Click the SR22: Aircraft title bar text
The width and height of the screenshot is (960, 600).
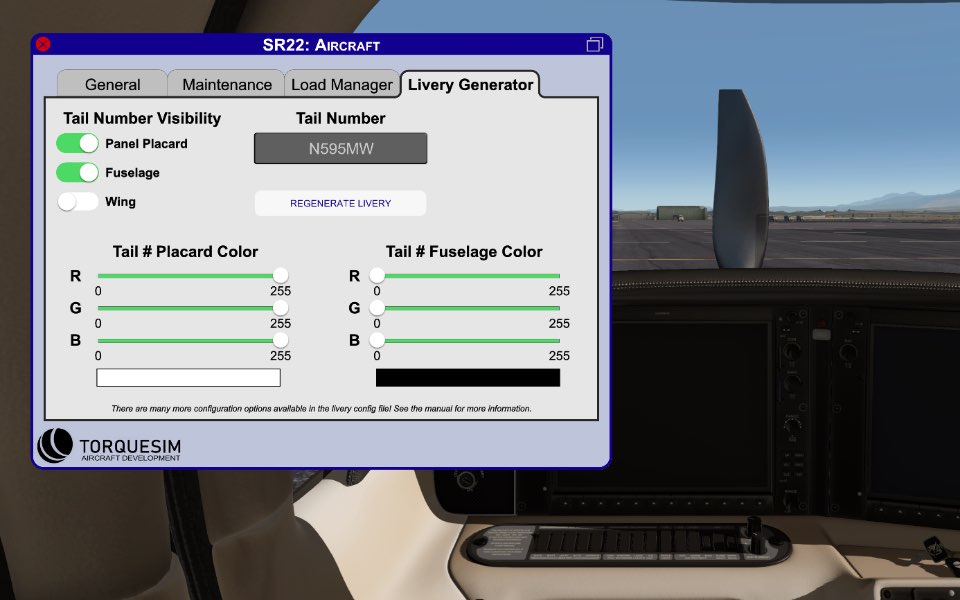[321, 45]
